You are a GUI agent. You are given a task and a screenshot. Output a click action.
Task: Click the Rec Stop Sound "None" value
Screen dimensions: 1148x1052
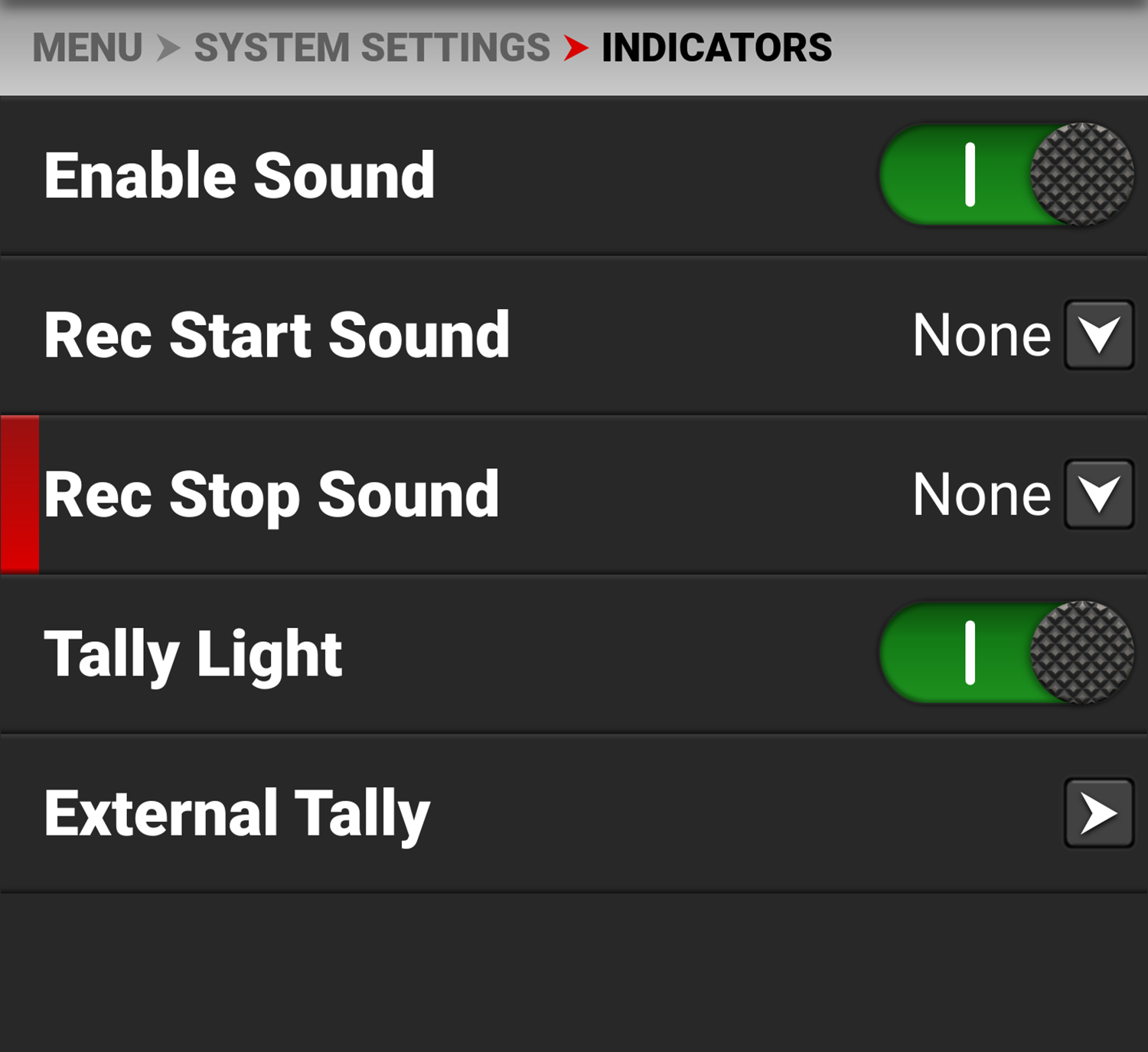click(981, 494)
